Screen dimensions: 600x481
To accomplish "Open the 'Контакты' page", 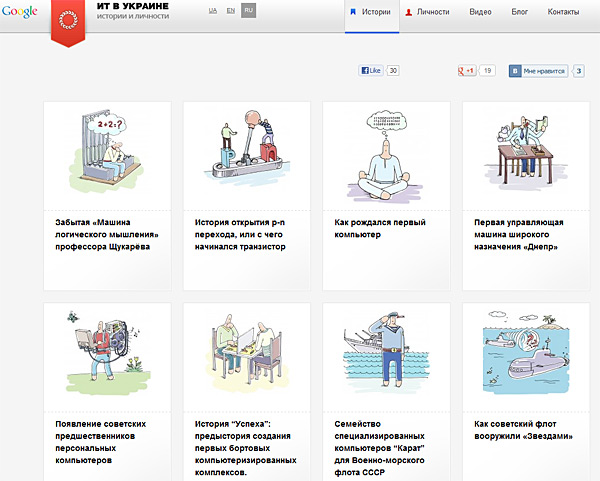I will point(564,12).
